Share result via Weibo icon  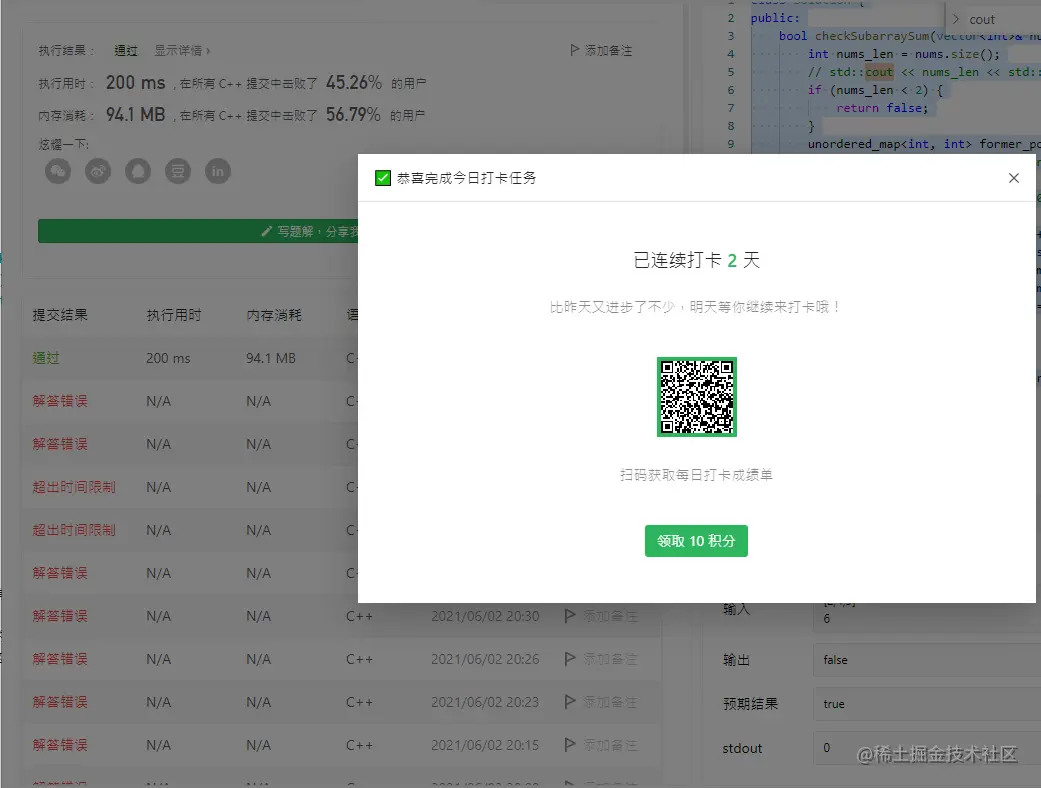coord(98,171)
